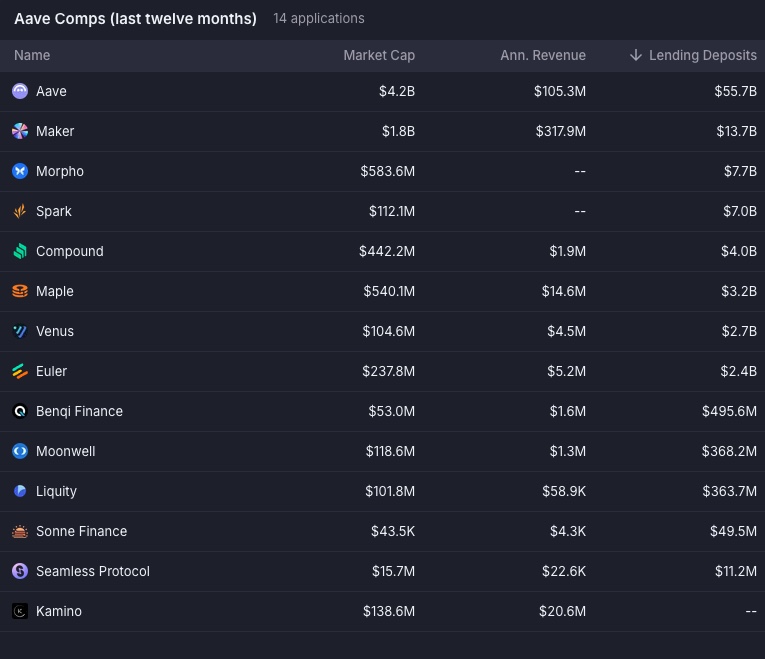Open the Kamino application name
This screenshot has height=659, width=765.
[59, 611]
